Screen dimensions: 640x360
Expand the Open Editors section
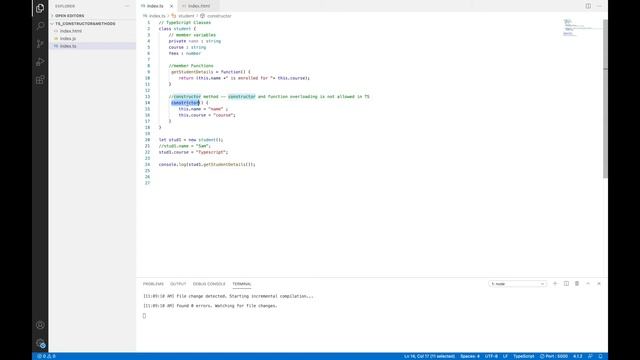pos(69,16)
